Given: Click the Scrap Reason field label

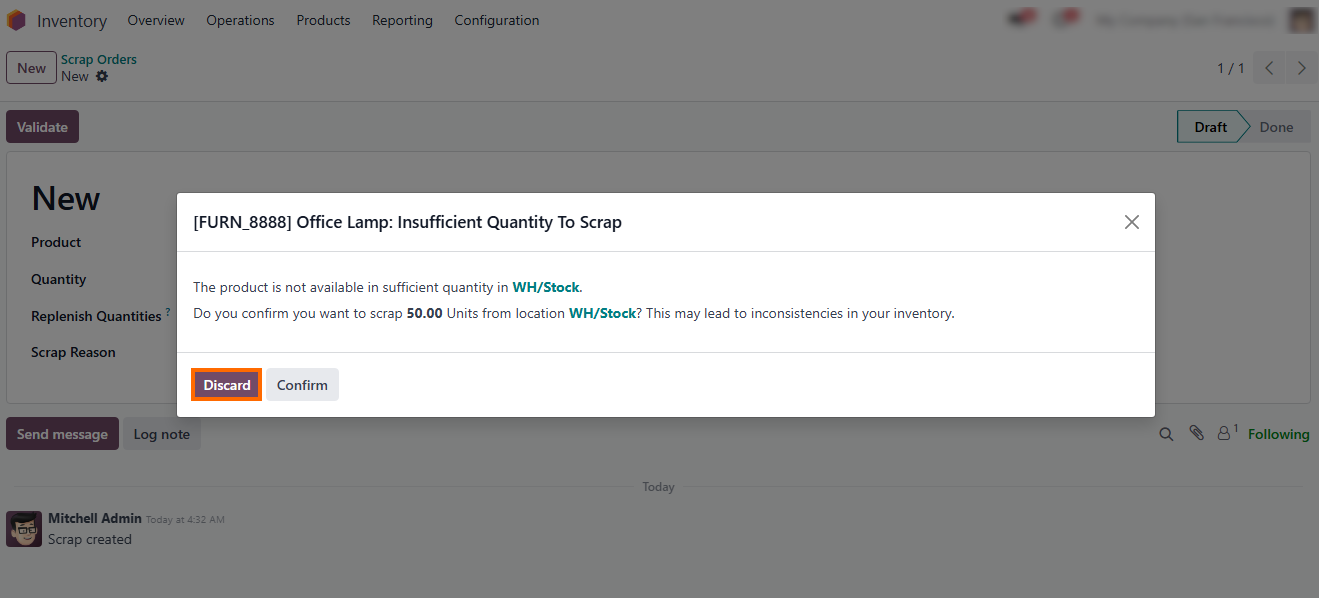Looking at the screenshot, I should (x=73, y=352).
